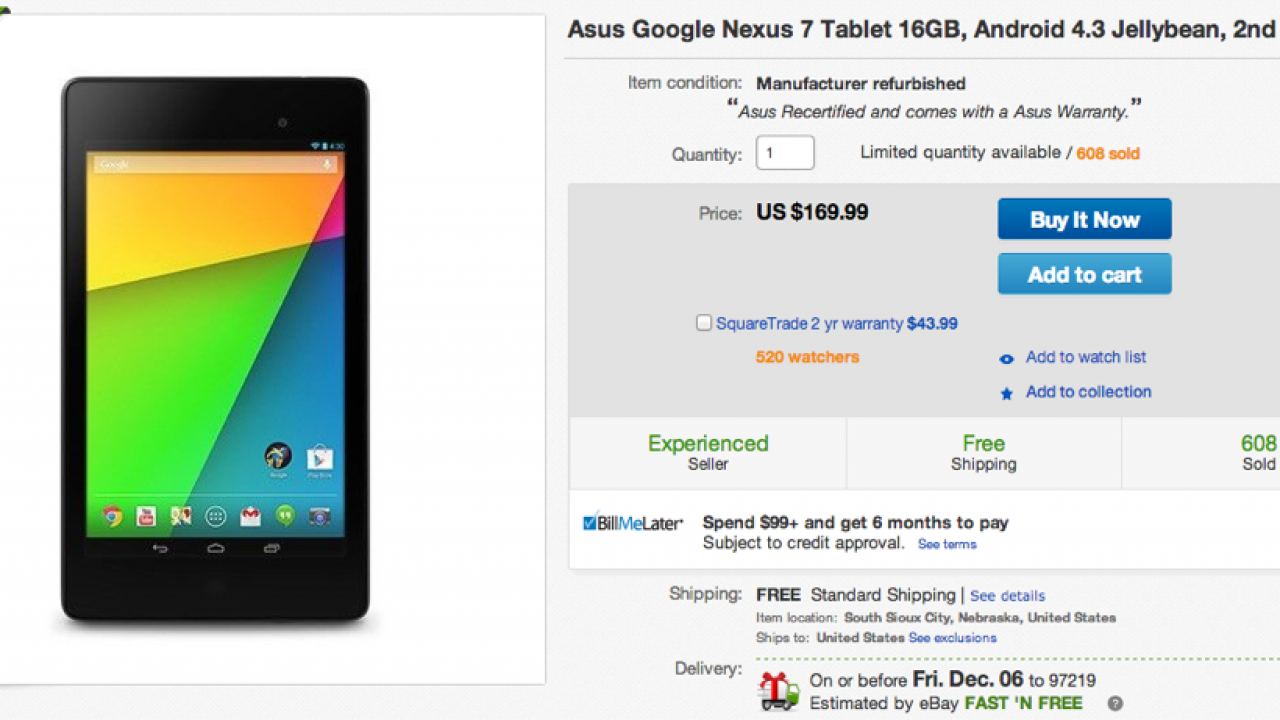The height and width of the screenshot is (720, 1280).
Task: Click the Chrome icon on tablet screen
Action: 112,516
